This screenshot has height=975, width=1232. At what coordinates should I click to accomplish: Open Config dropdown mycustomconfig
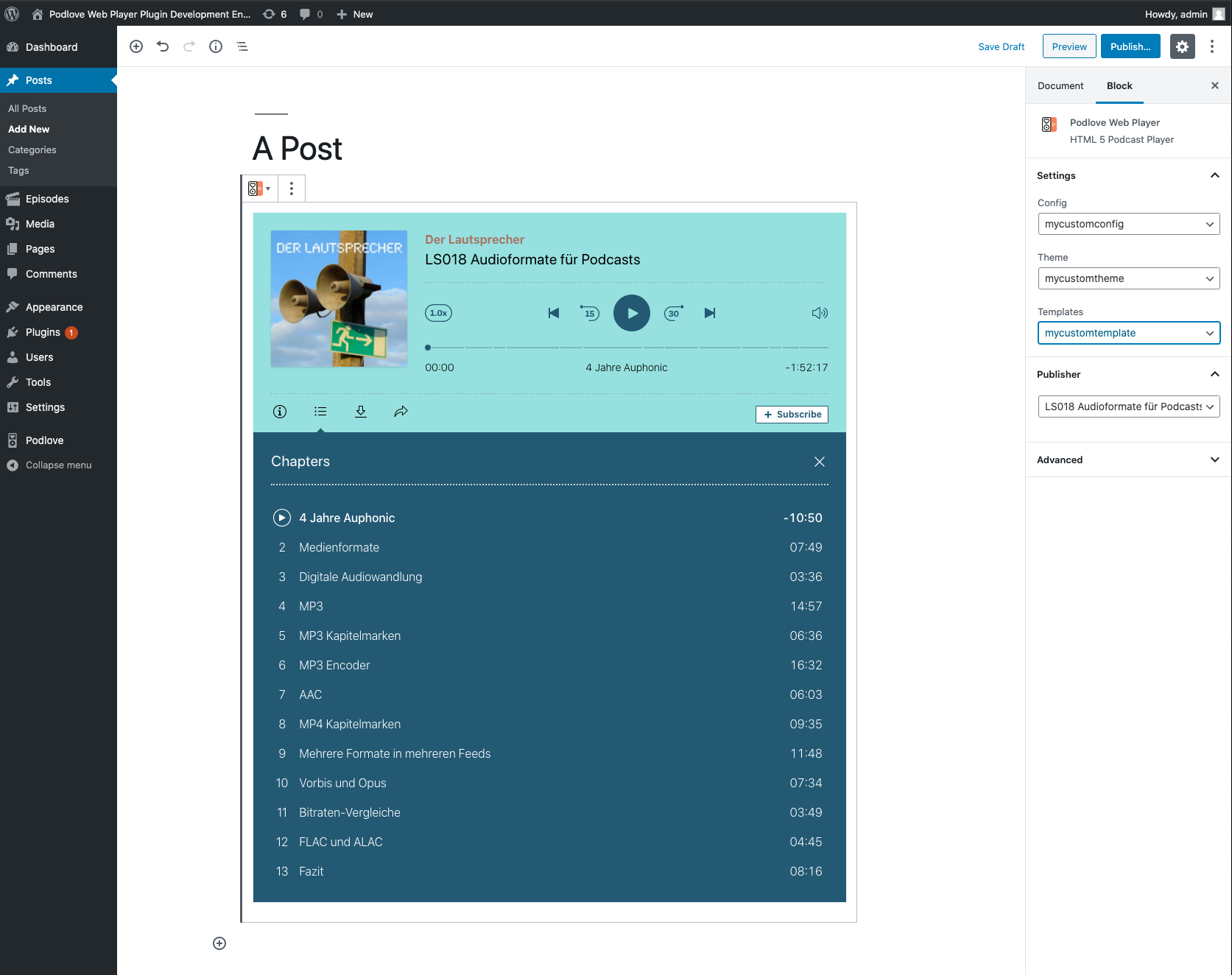coord(1129,224)
